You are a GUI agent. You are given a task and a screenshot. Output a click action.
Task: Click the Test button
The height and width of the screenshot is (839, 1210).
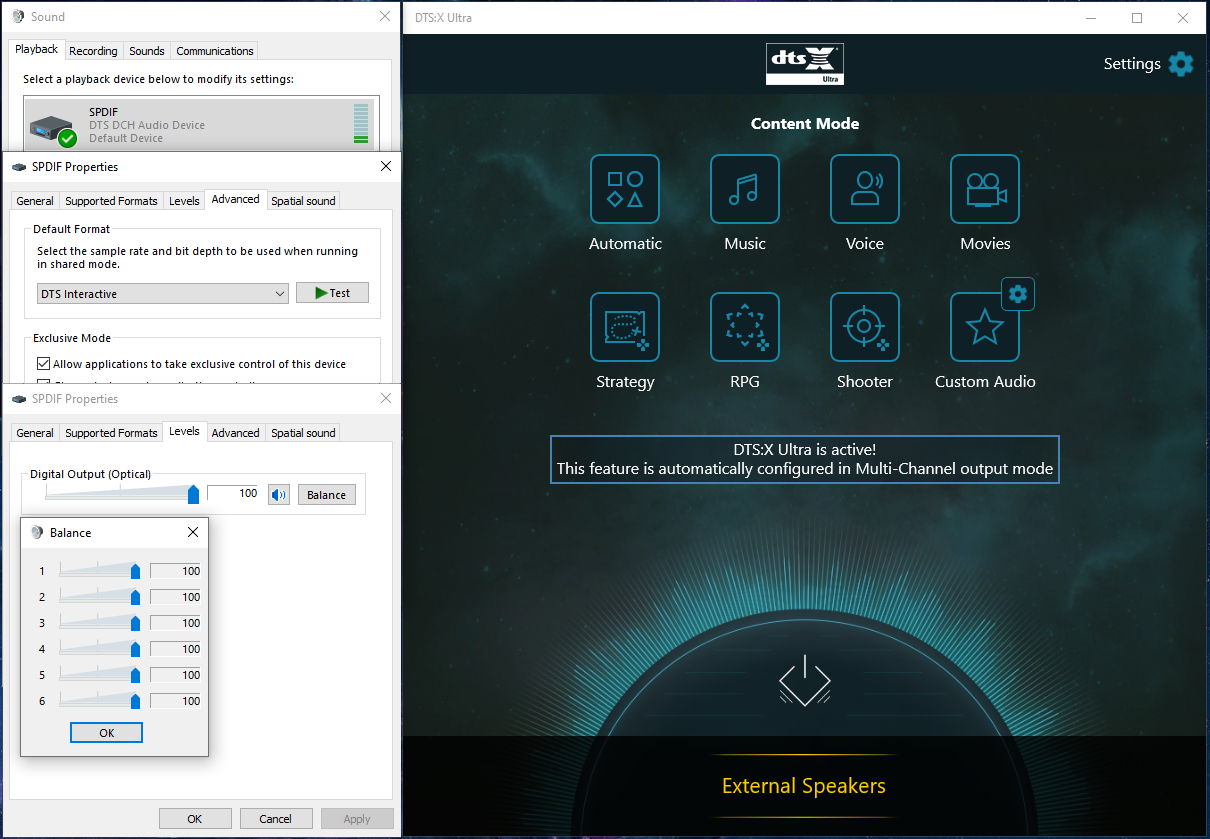(332, 293)
